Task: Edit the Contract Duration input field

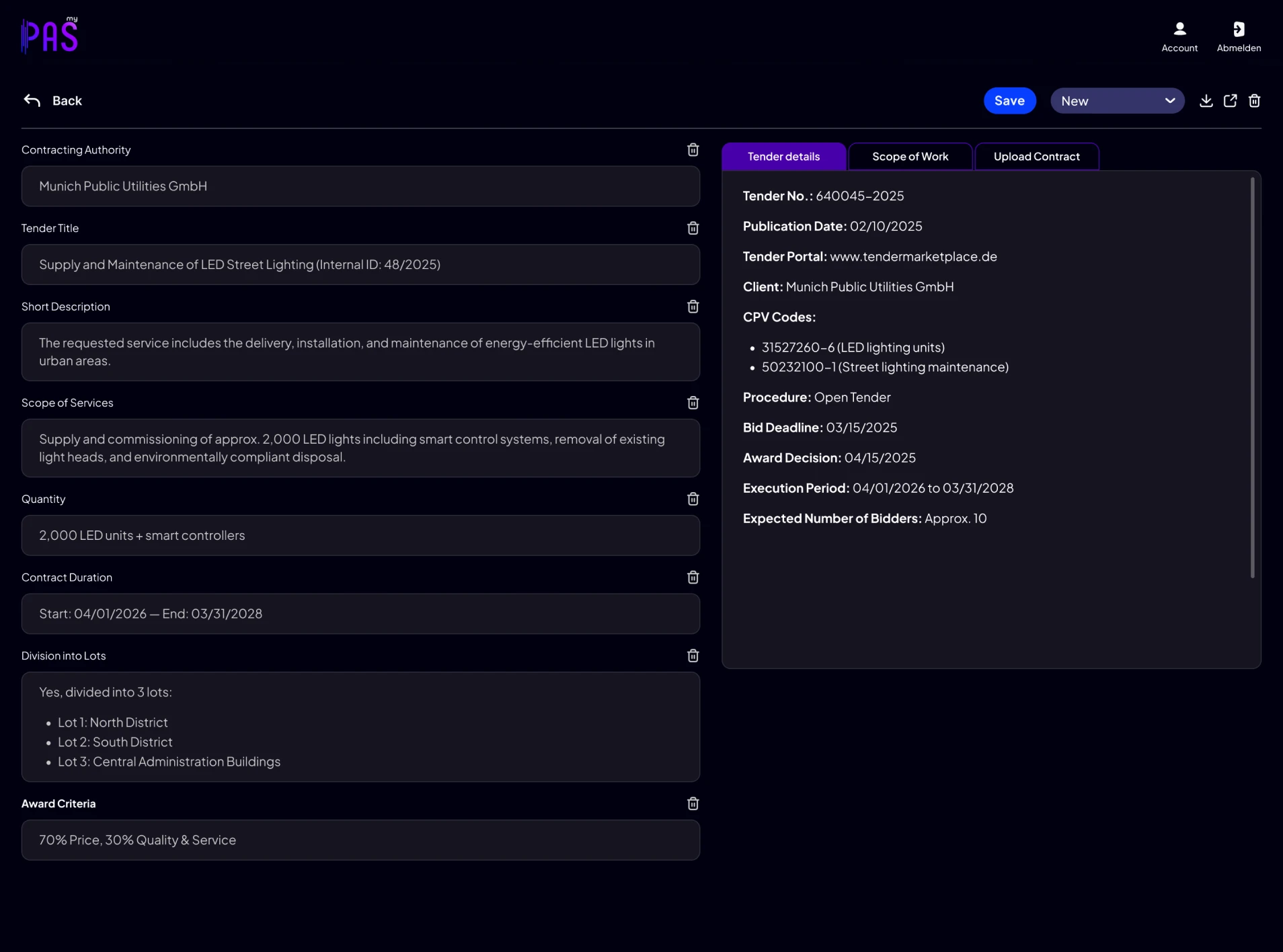Action: click(x=360, y=614)
